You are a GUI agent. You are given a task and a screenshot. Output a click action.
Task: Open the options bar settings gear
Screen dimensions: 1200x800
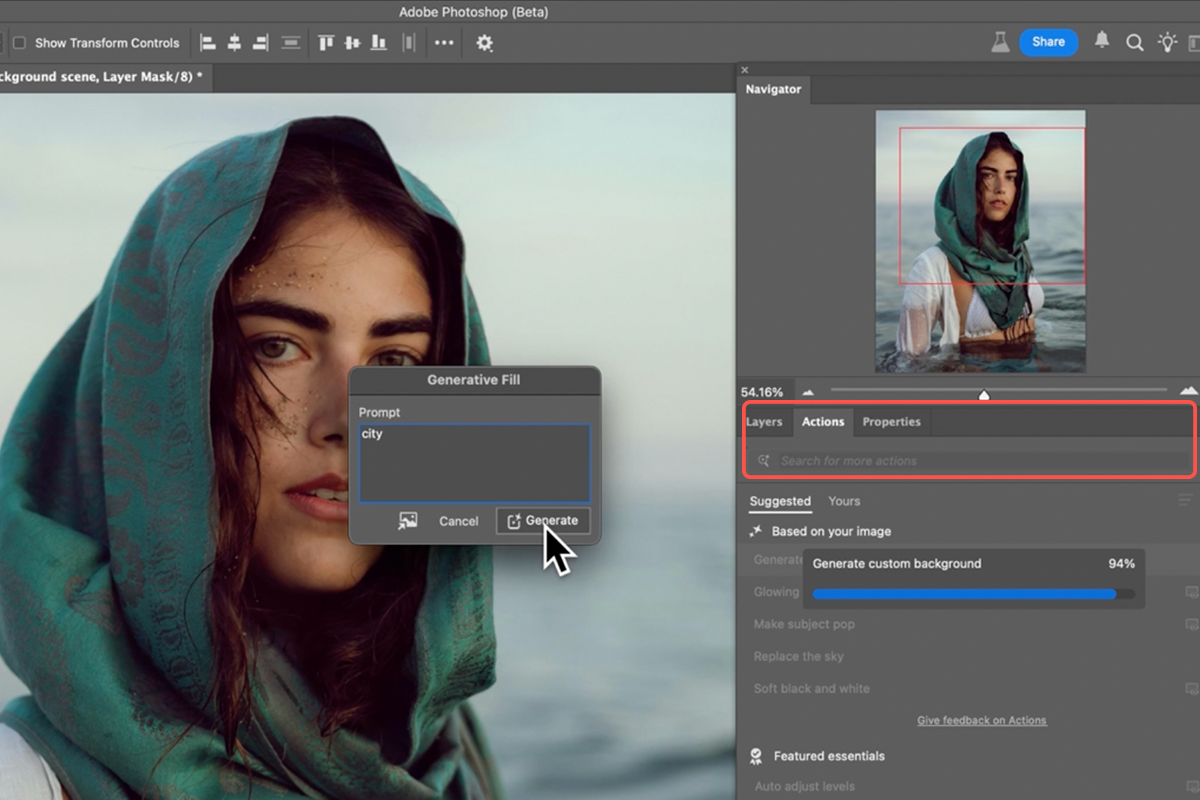coord(485,43)
